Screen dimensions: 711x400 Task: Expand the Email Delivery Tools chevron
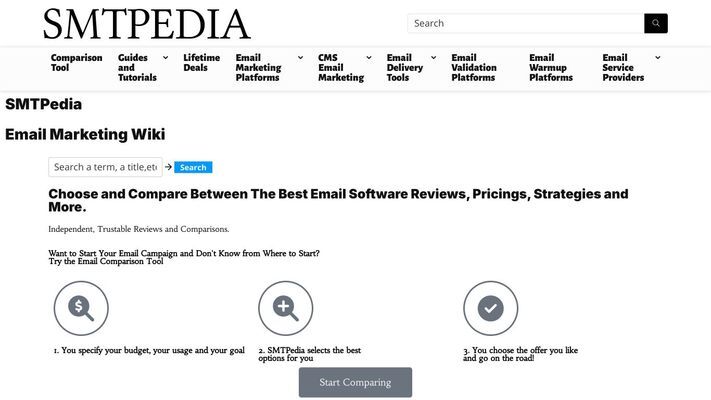tap(433, 58)
